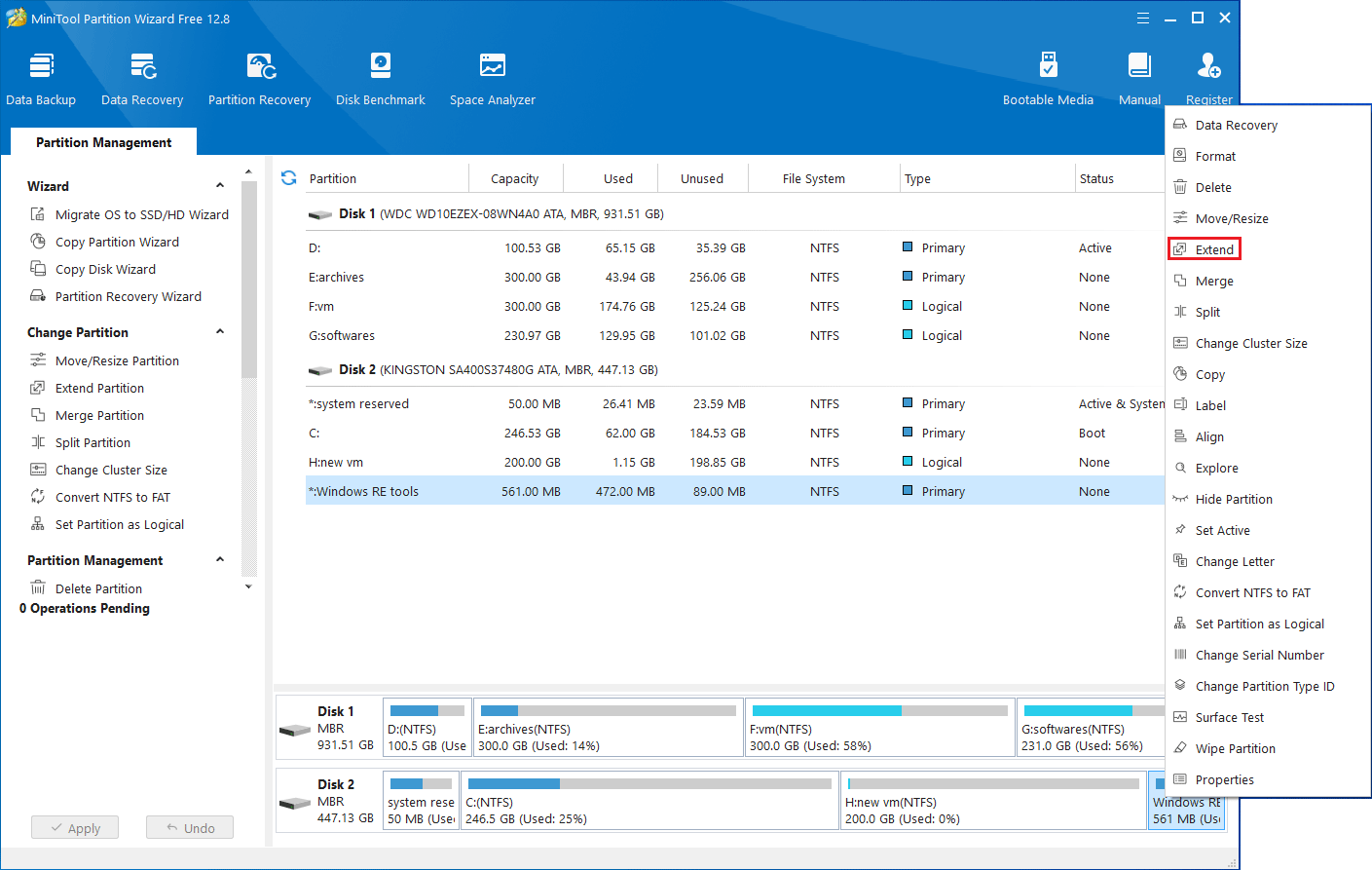Choose Copy from context menu

click(1268, 374)
